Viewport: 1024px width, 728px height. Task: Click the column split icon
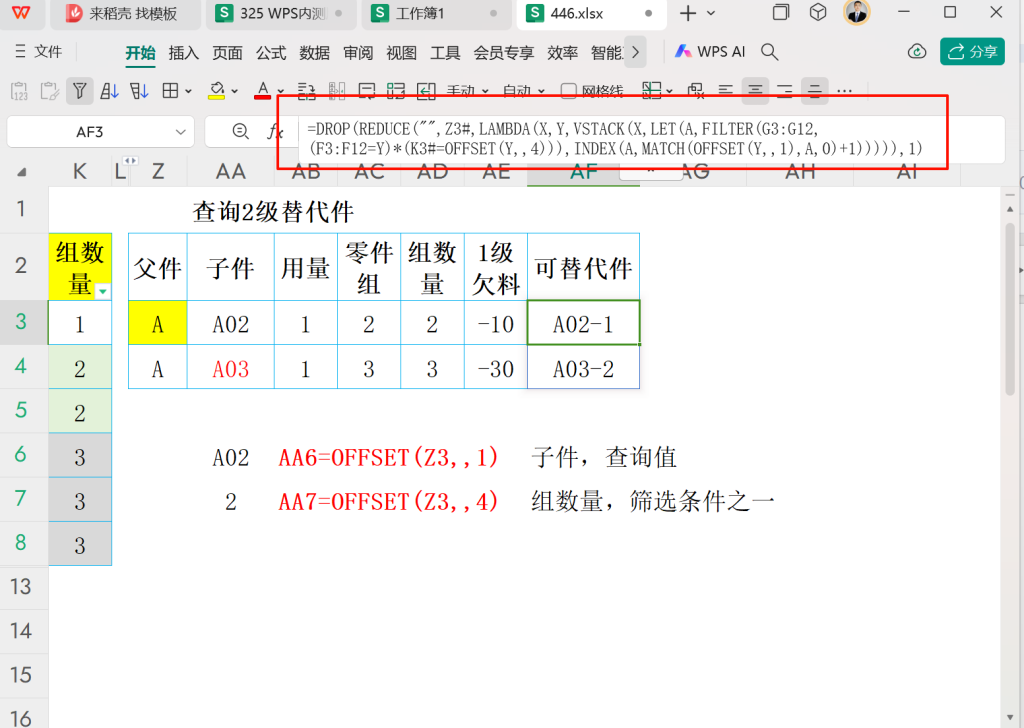336,91
